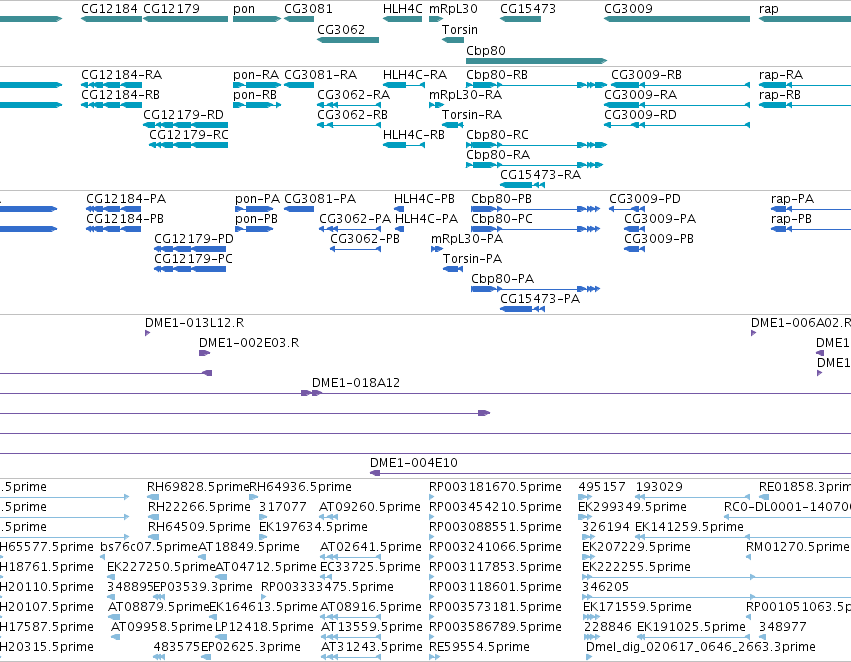
Task: Select EST RE01858.3prime
Action: 805,487
